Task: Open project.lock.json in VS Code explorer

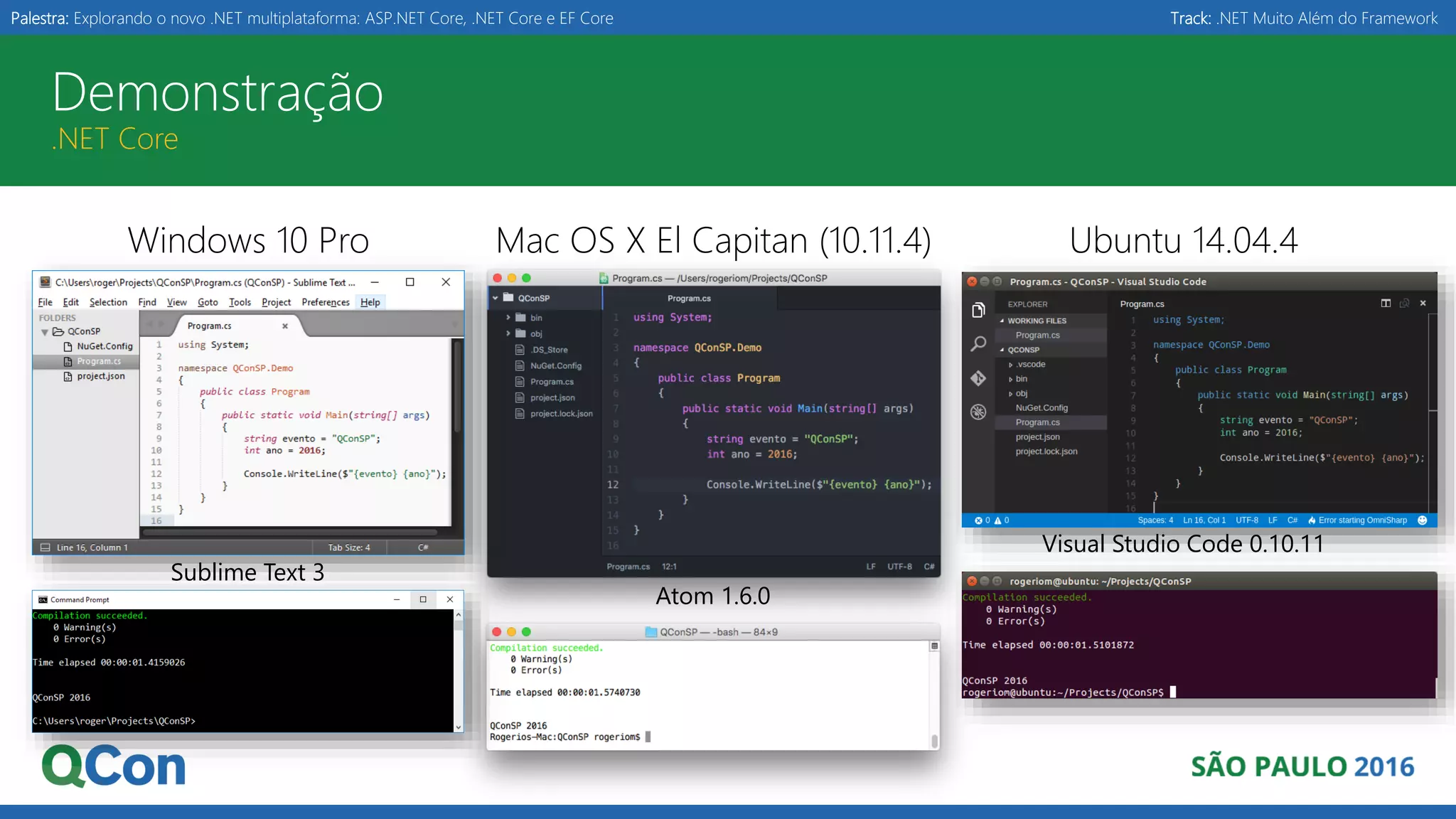Action: [x=1046, y=451]
